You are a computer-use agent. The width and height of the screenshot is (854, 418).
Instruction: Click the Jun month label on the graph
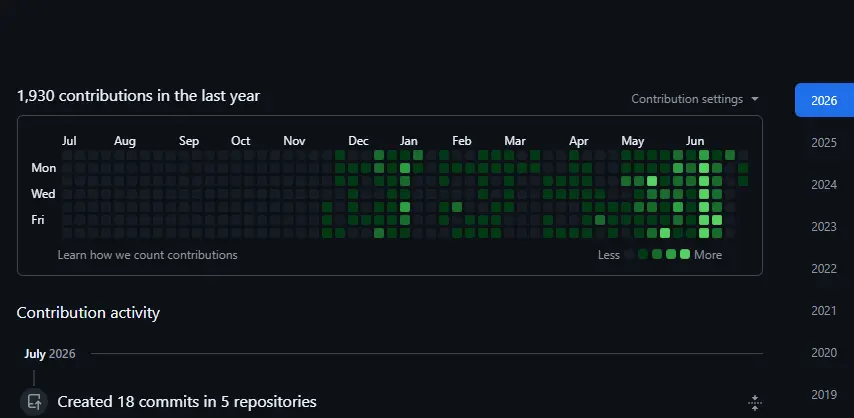(695, 141)
